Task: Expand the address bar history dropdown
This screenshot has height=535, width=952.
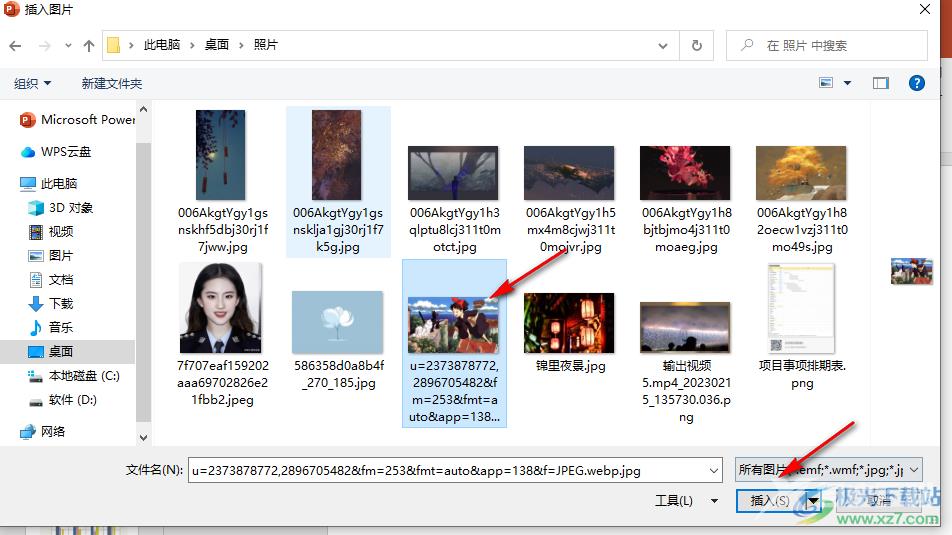Action: point(662,46)
